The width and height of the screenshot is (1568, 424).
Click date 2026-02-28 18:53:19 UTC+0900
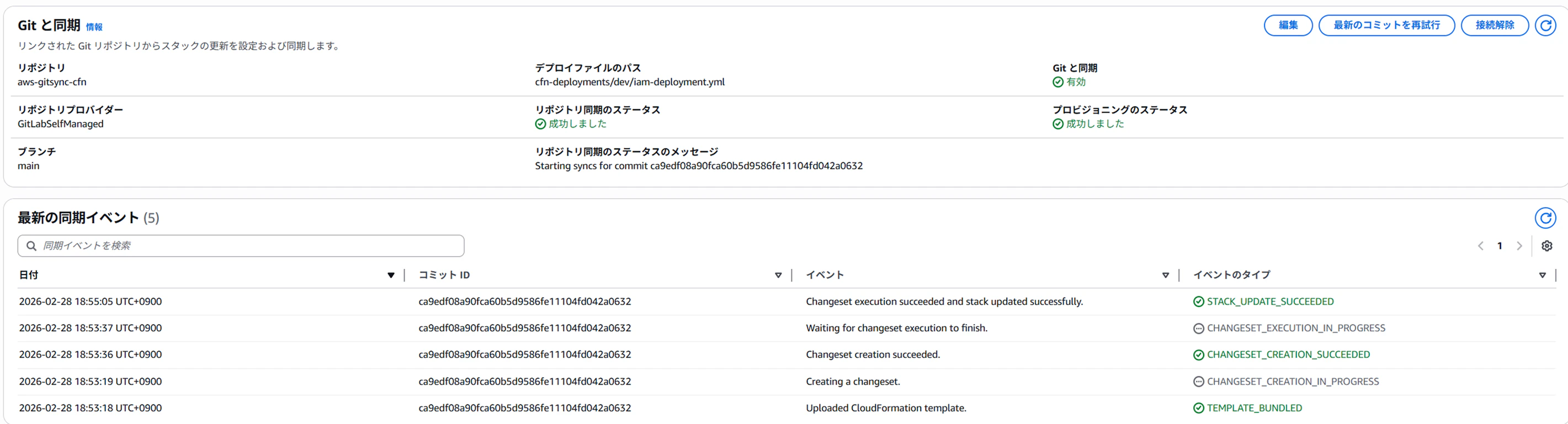[x=90, y=382]
